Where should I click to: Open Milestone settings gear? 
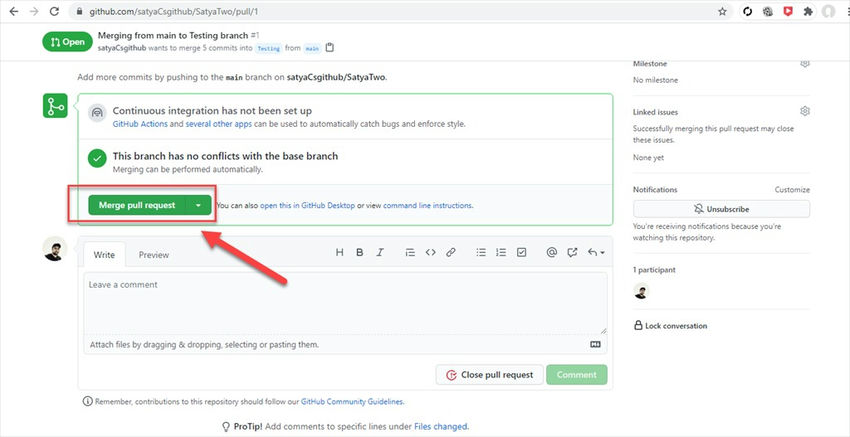805,63
